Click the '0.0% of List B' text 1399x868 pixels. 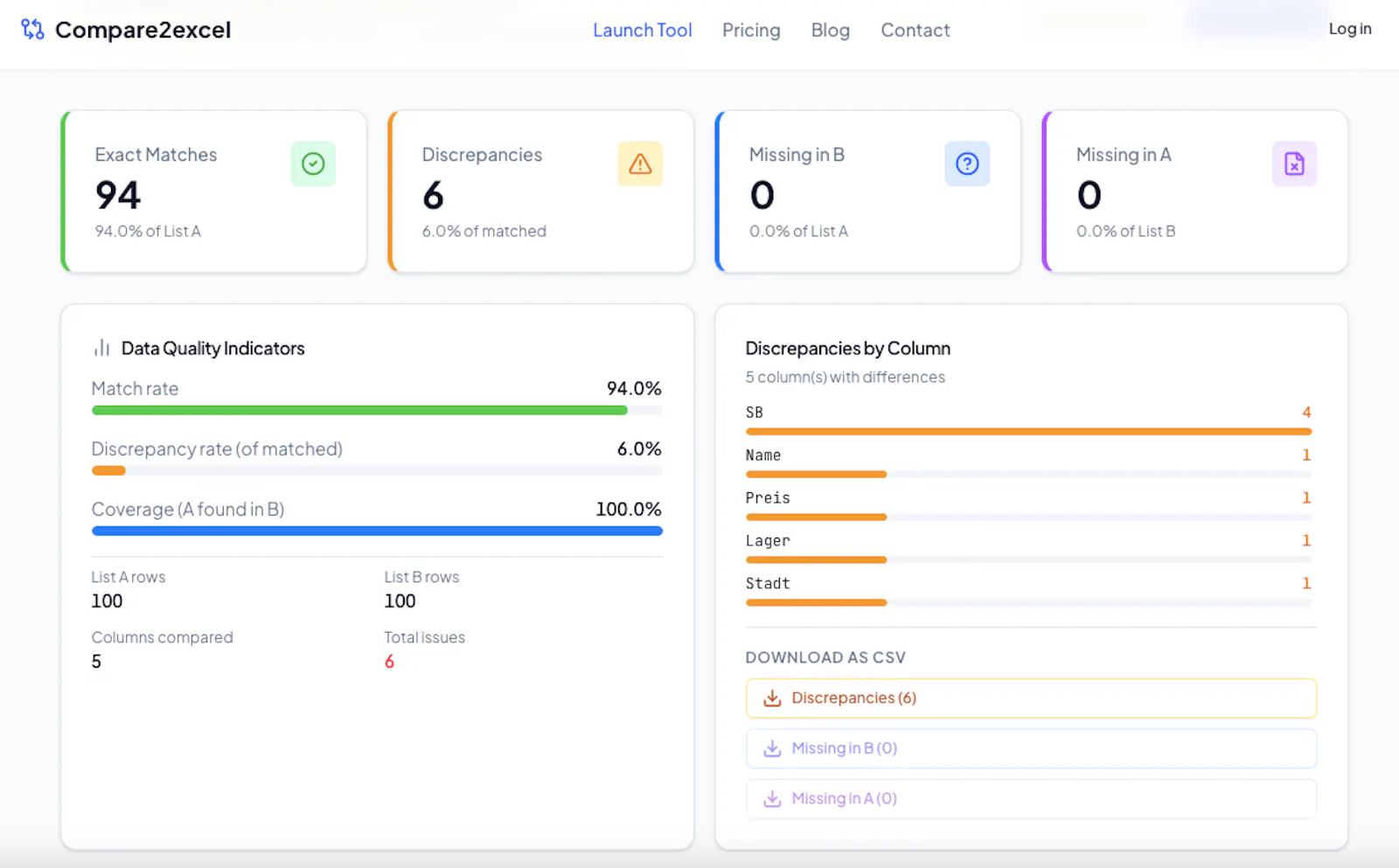click(1126, 232)
